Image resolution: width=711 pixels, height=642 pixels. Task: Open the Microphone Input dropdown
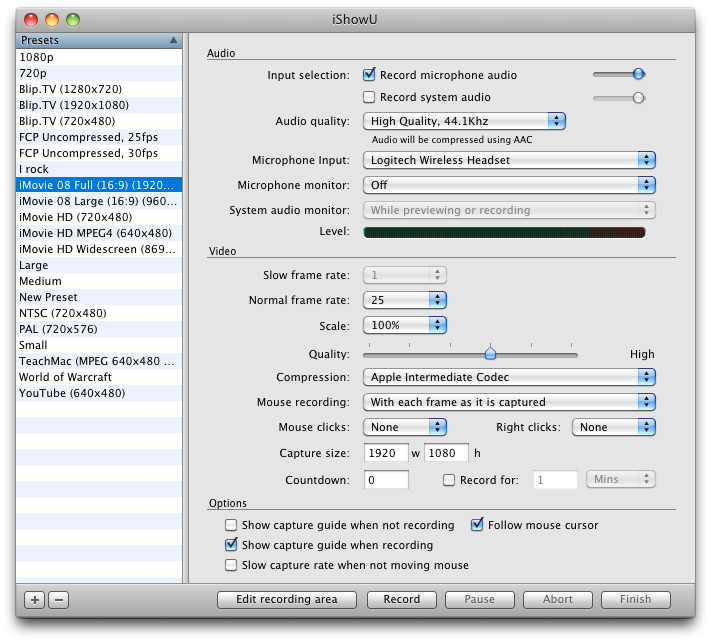[x=508, y=160]
